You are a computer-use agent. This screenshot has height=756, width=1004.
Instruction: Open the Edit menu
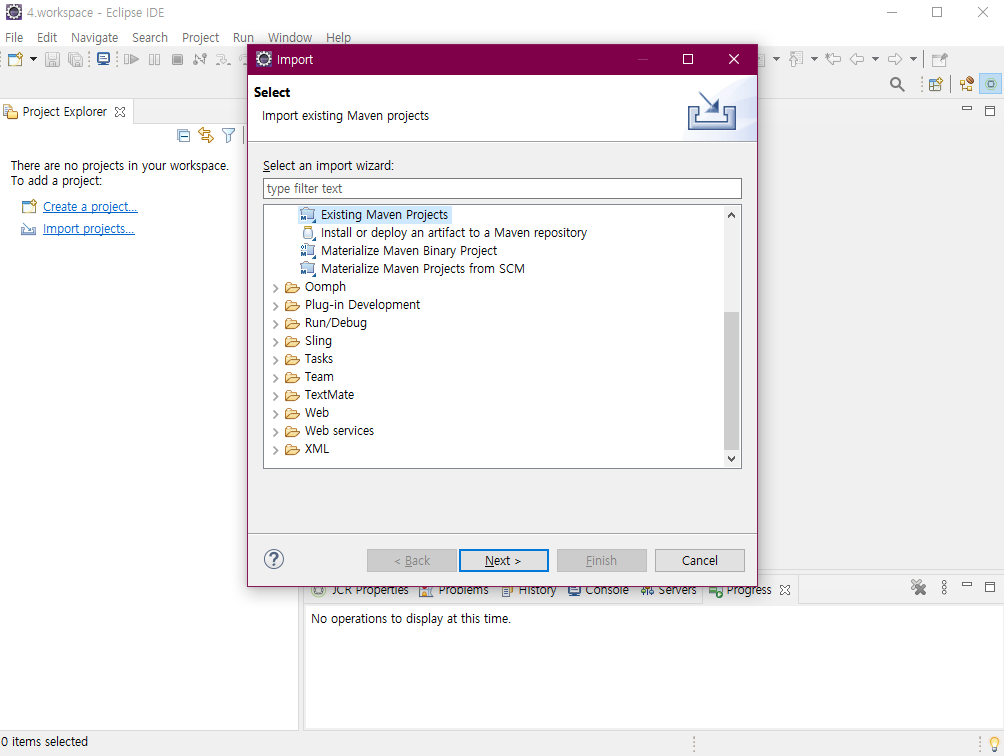[x=47, y=38]
